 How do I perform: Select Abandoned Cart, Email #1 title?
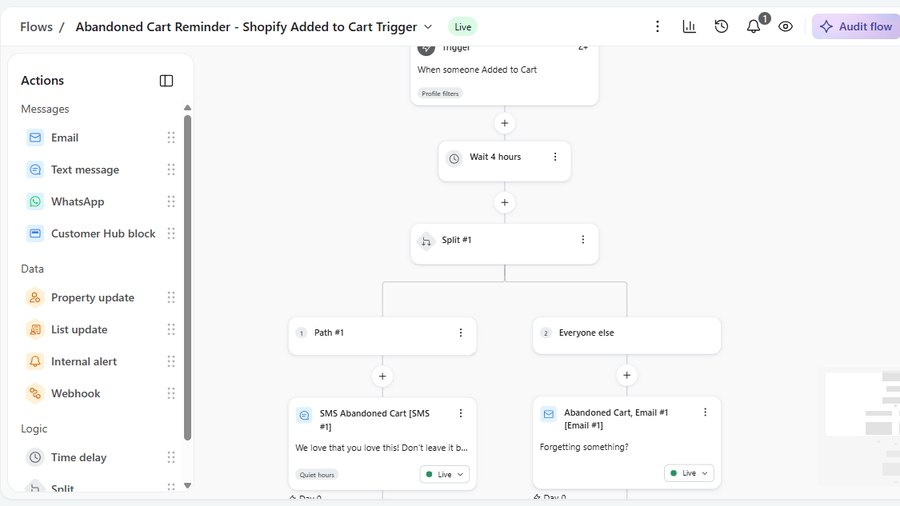tap(616, 419)
